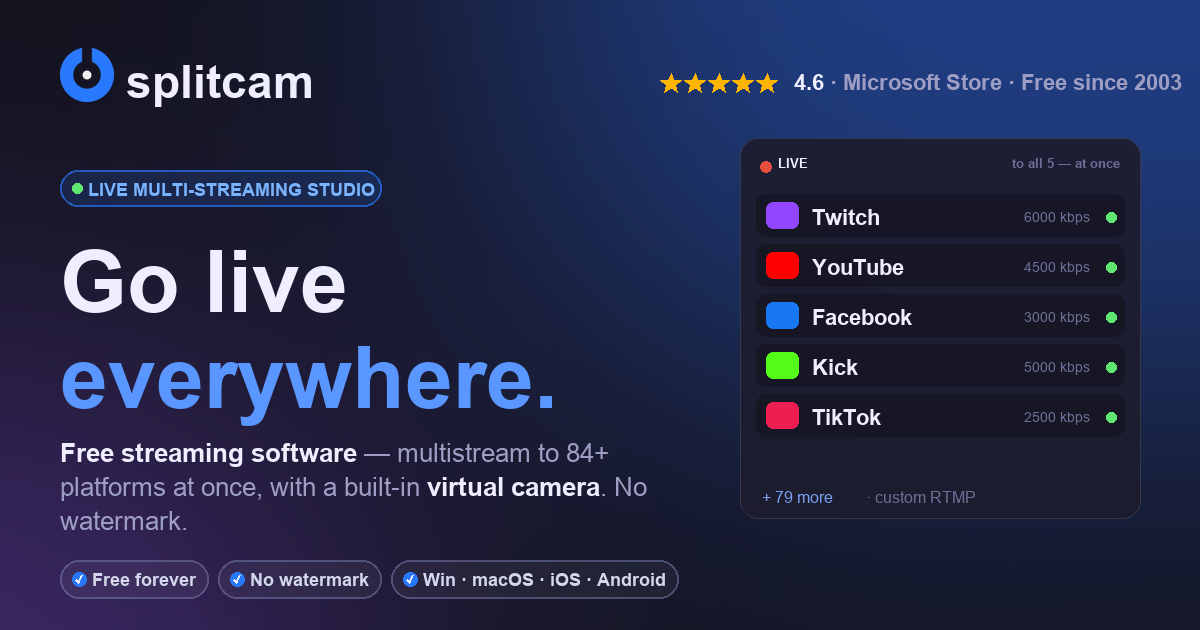1200x630 pixels.
Task: Open the '+ 79 more' link
Action: point(797,497)
